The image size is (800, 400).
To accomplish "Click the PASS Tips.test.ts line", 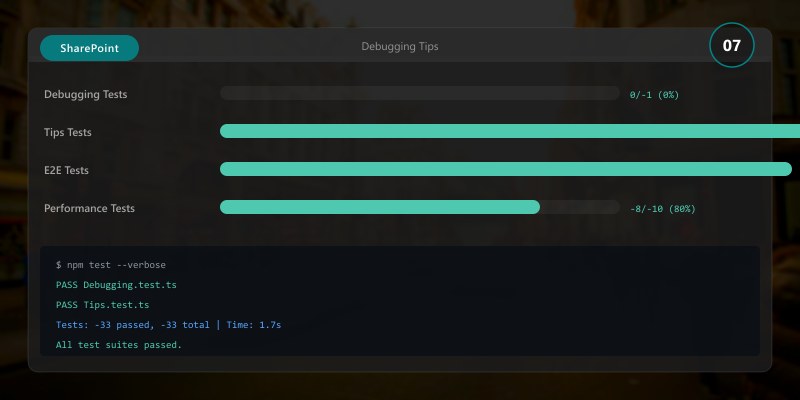I will pyautogui.click(x=103, y=305).
